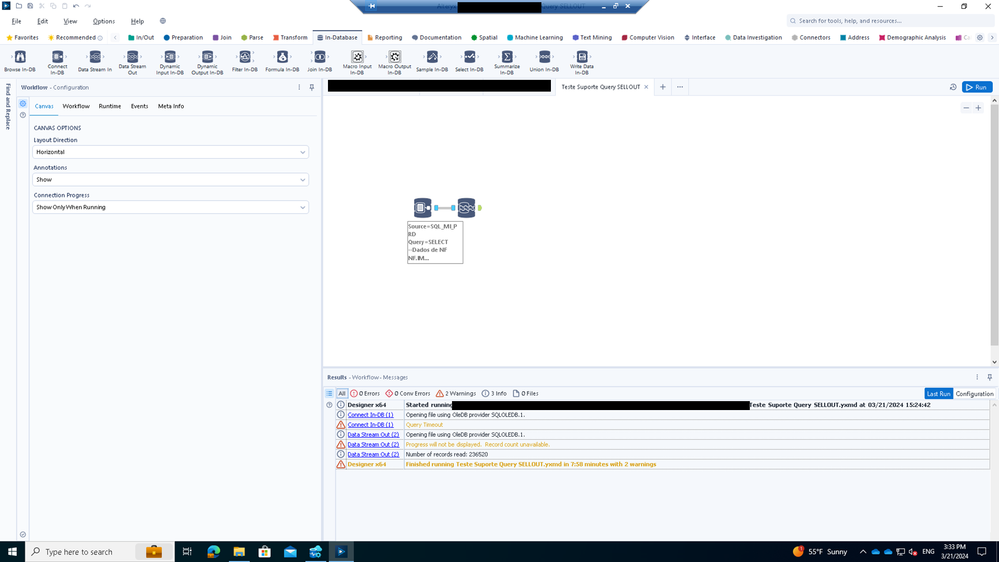
Task: Toggle the 3 Info filter
Action: [x=494, y=394]
